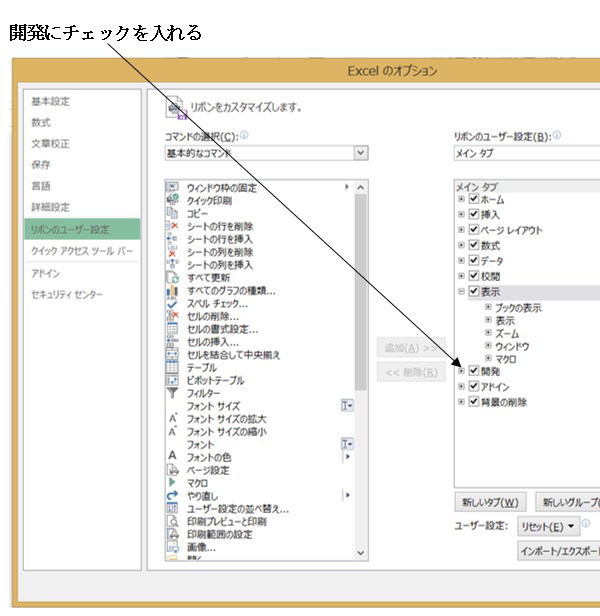Open クイック アクセス ツール バー category
This screenshot has height=616, width=600.
[82, 251]
